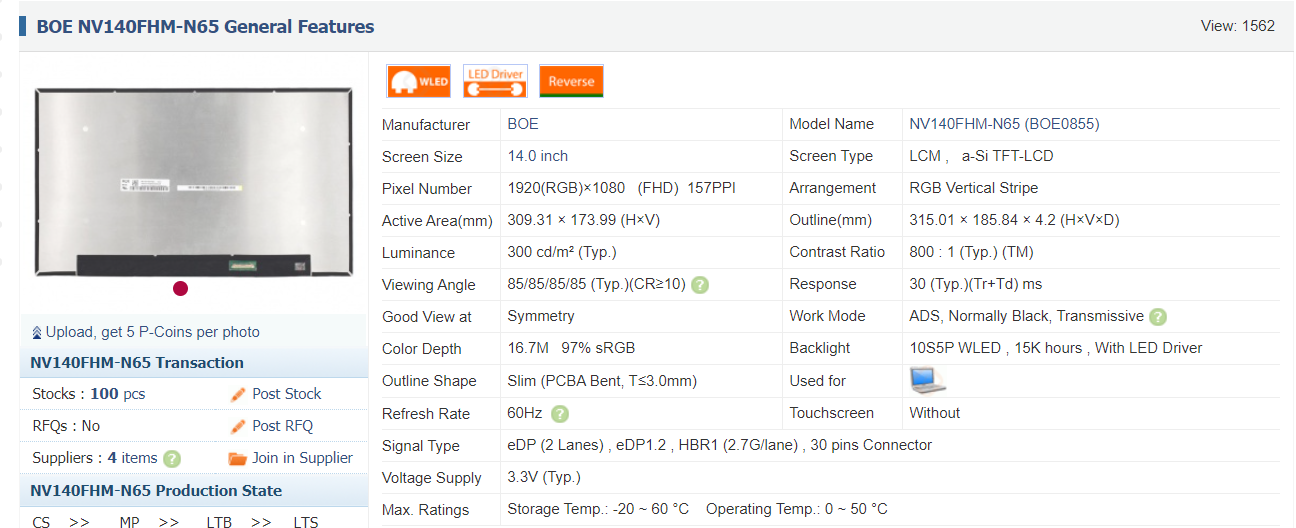Click the pencil icon beside Post Stock

238,394
